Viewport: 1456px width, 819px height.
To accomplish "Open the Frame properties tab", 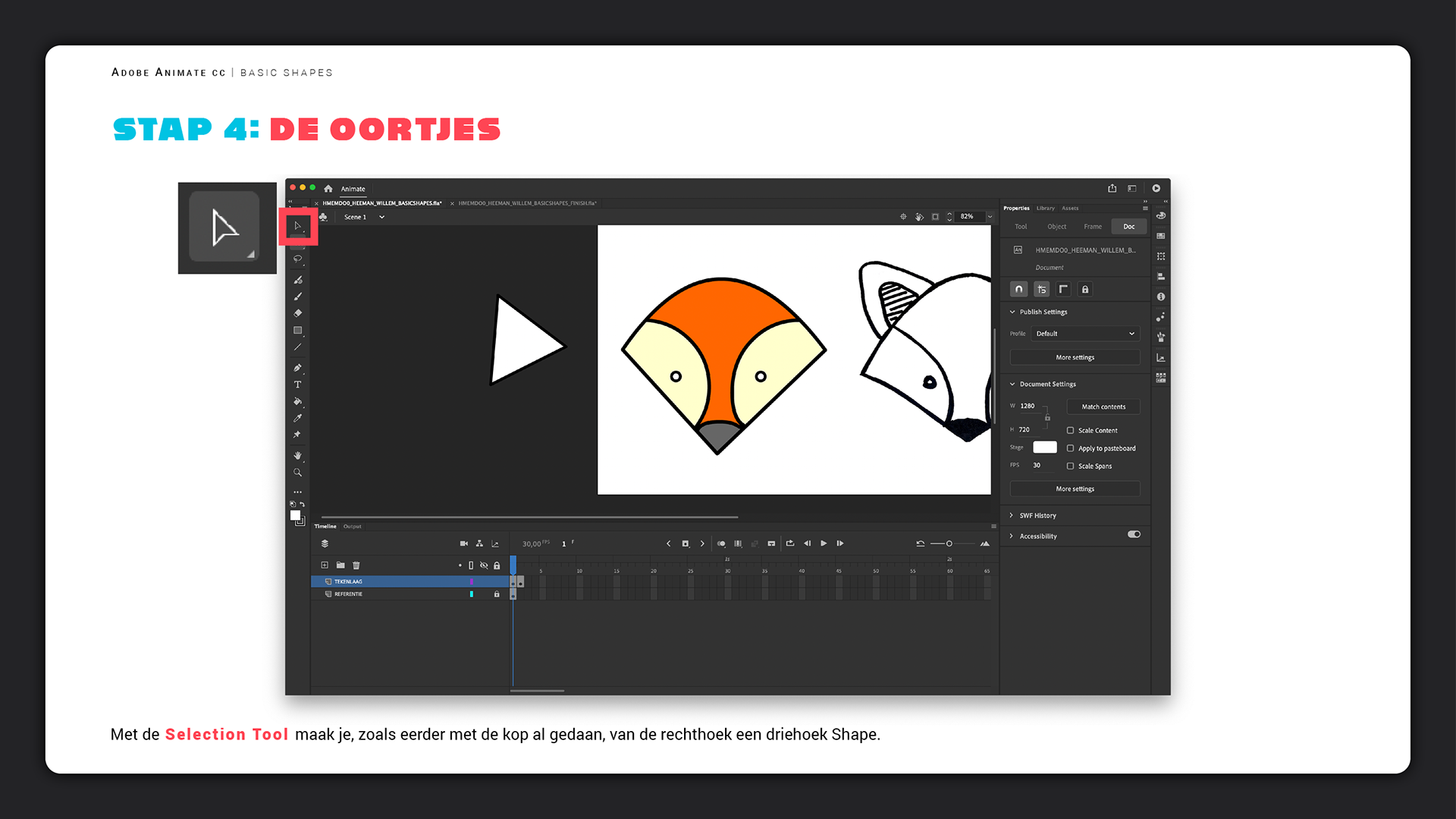I will coord(1093,227).
